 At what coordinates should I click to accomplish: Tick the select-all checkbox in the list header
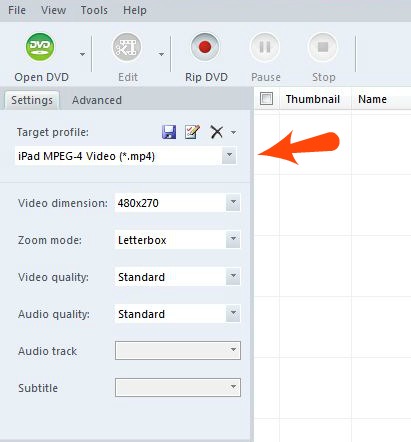point(266,99)
